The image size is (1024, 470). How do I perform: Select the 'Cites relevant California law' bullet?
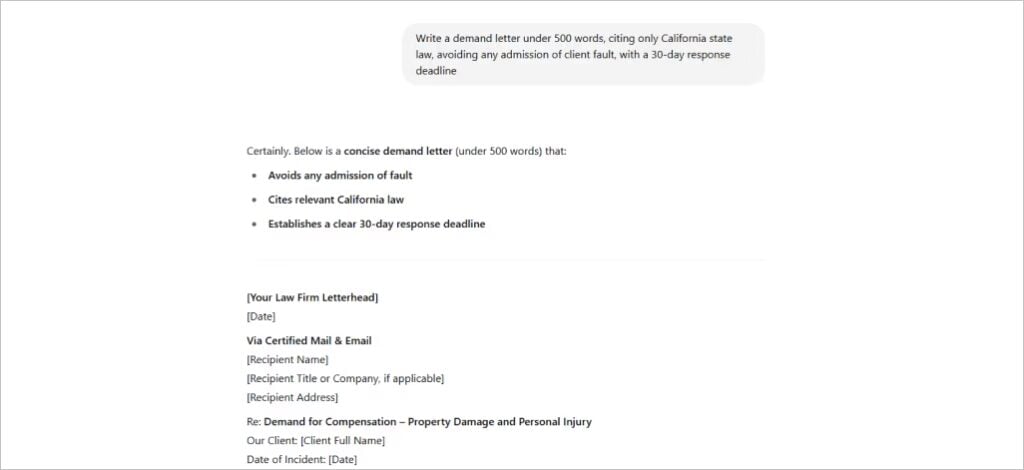click(336, 200)
